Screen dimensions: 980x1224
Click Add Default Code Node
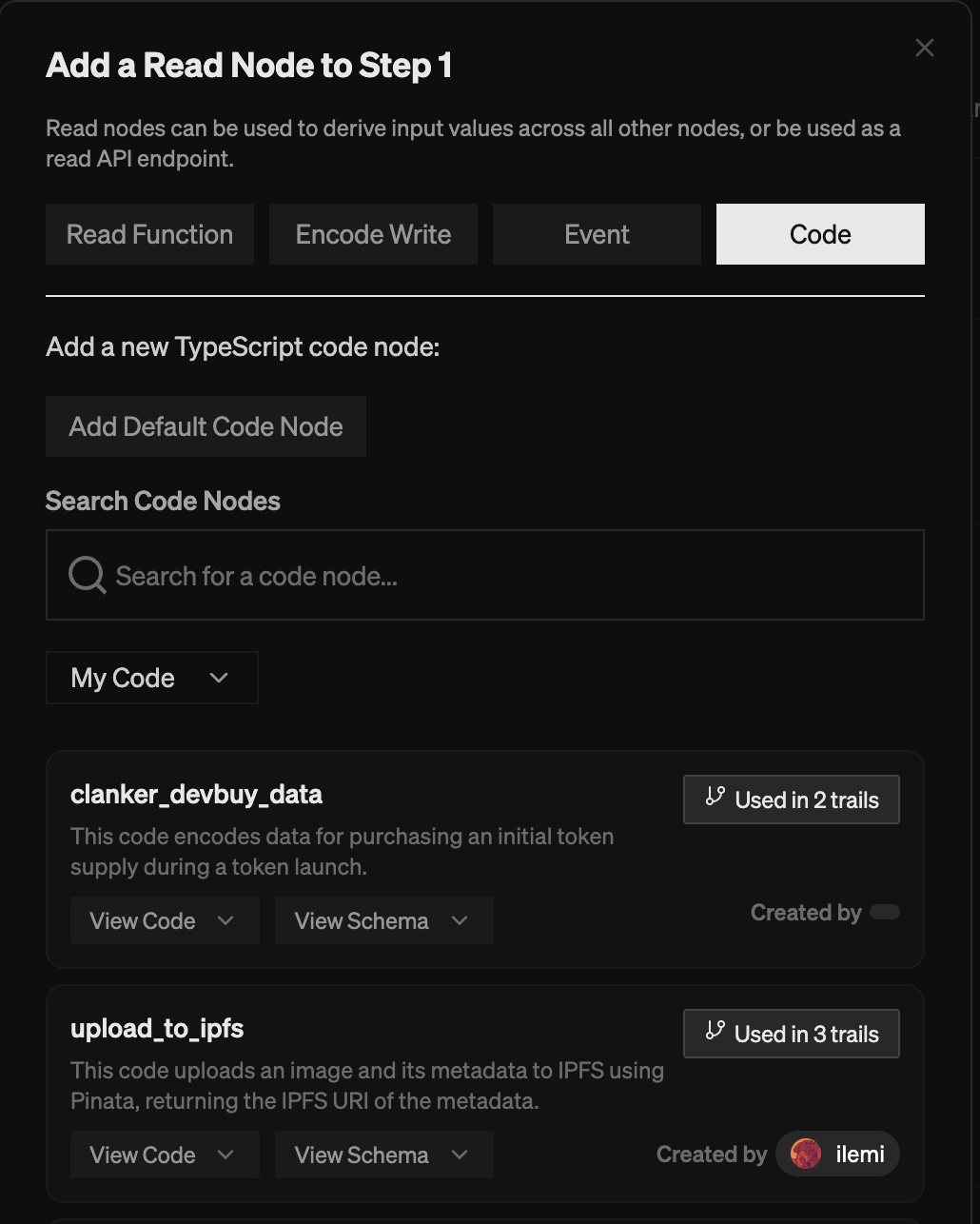pos(206,426)
